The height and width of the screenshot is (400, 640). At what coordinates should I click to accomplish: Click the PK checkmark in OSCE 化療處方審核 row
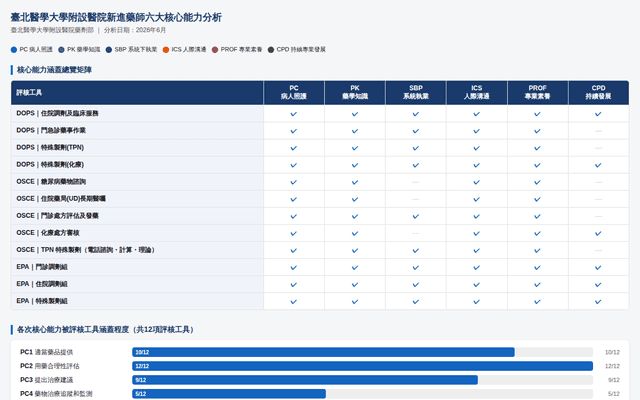(355, 233)
